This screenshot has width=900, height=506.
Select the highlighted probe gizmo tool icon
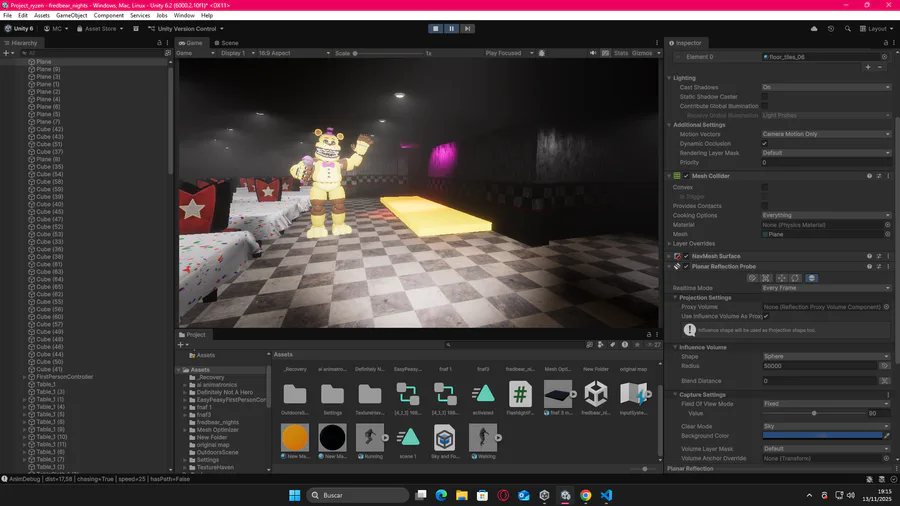[x=811, y=278]
